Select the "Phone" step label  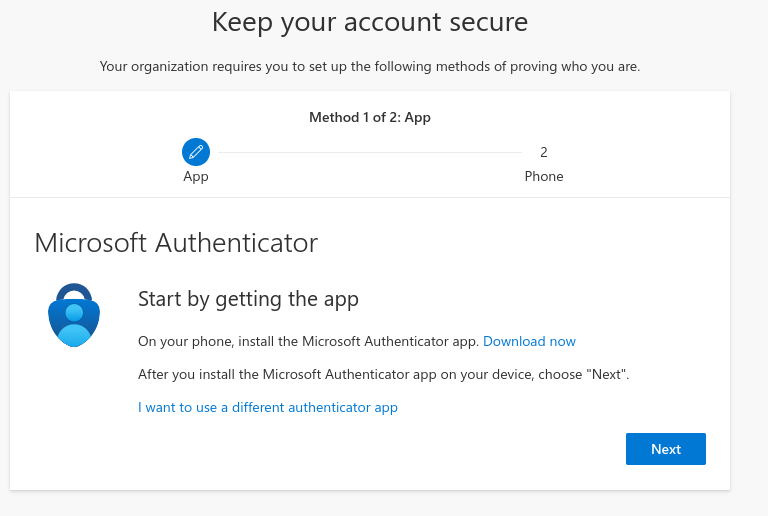(544, 176)
